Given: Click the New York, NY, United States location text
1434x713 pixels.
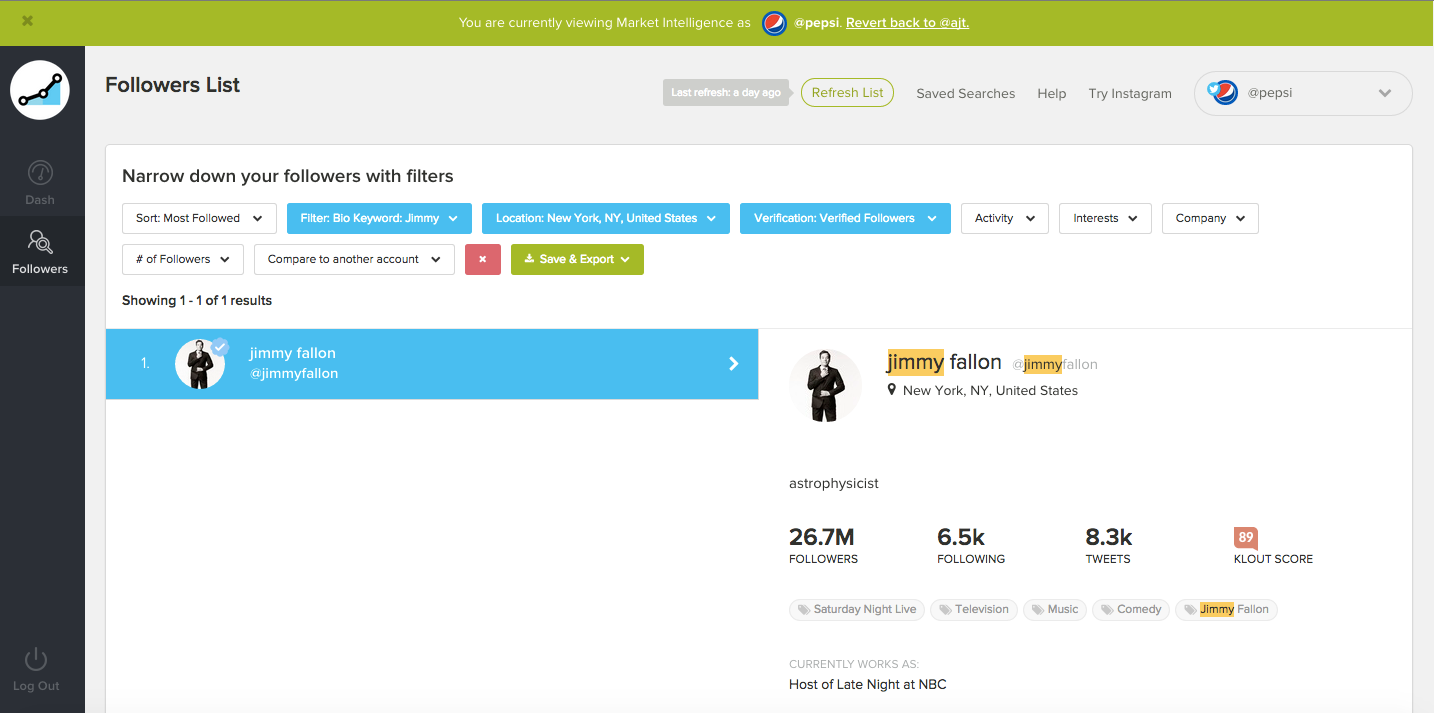Looking at the screenshot, I should 990,391.
